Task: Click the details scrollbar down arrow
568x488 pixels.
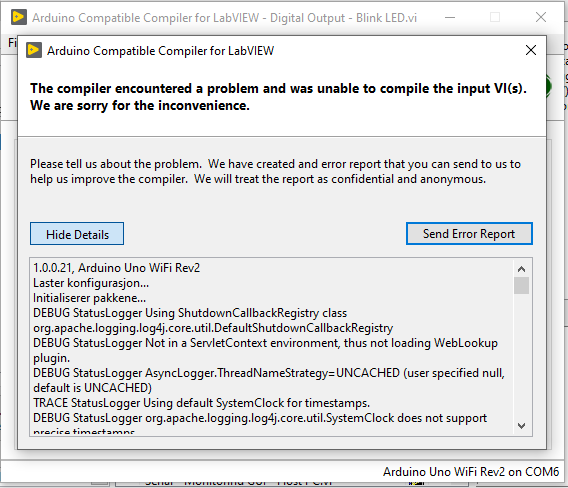Action: [x=521, y=425]
